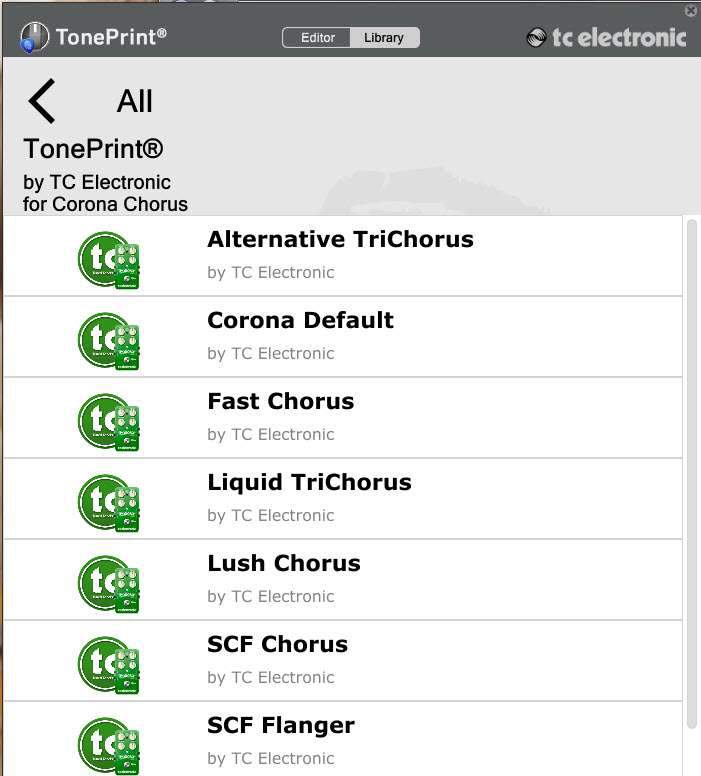Close the TonePrint window
The height and width of the screenshot is (776, 701).
691,10
